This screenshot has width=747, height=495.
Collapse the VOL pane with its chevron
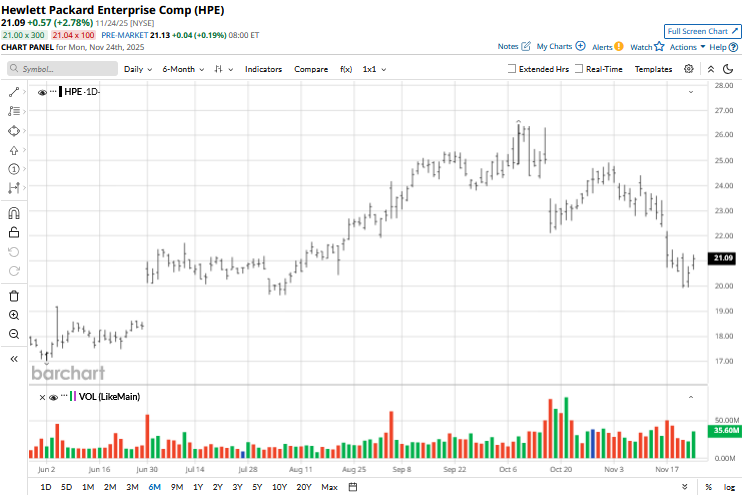point(690,397)
